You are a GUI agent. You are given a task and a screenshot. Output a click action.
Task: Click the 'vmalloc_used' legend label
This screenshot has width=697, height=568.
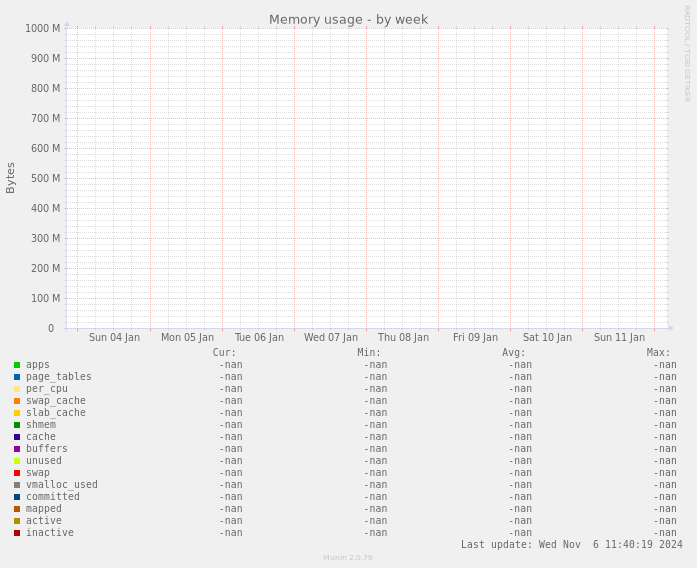point(62,485)
